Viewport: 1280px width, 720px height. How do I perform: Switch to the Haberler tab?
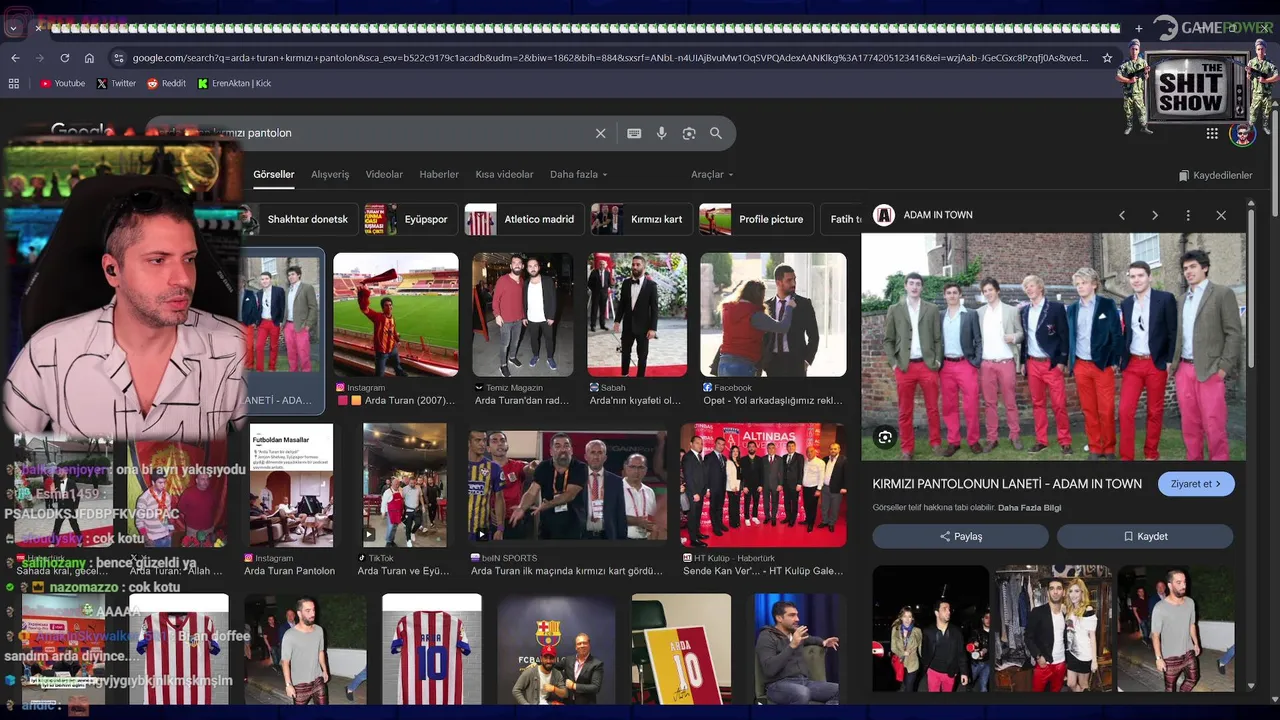[x=439, y=174]
